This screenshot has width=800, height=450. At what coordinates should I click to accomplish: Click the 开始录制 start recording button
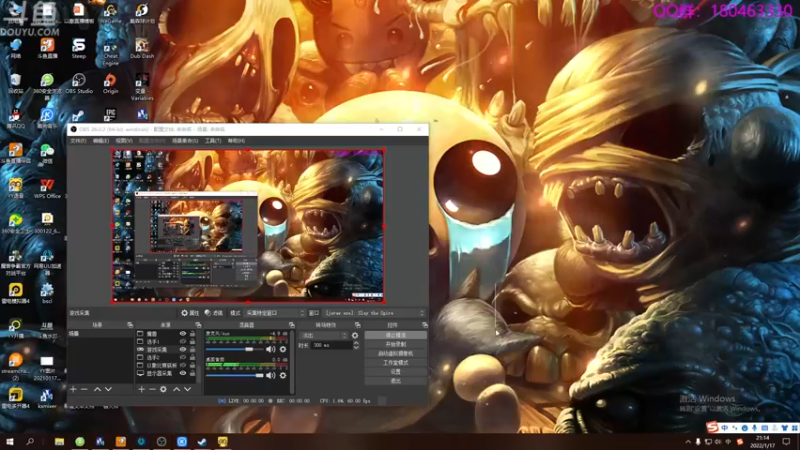(x=395, y=344)
